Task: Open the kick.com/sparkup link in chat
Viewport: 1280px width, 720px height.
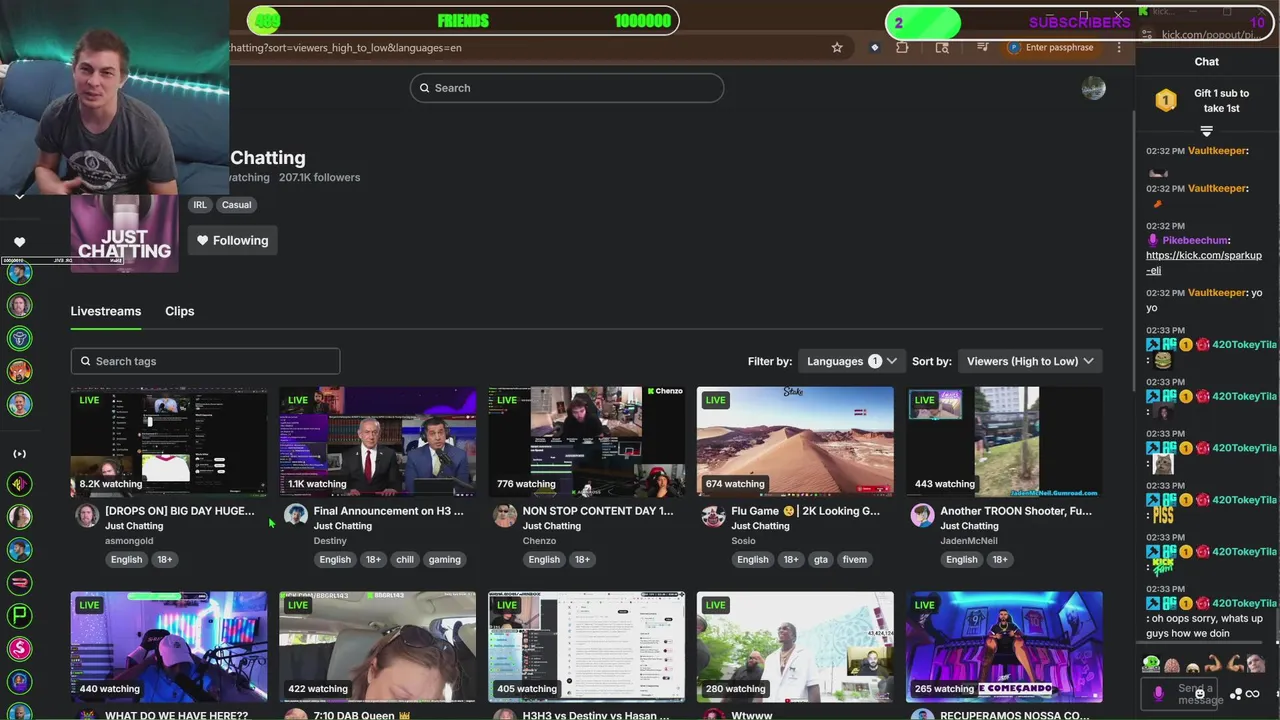Action: pyautogui.click(x=1204, y=262)
